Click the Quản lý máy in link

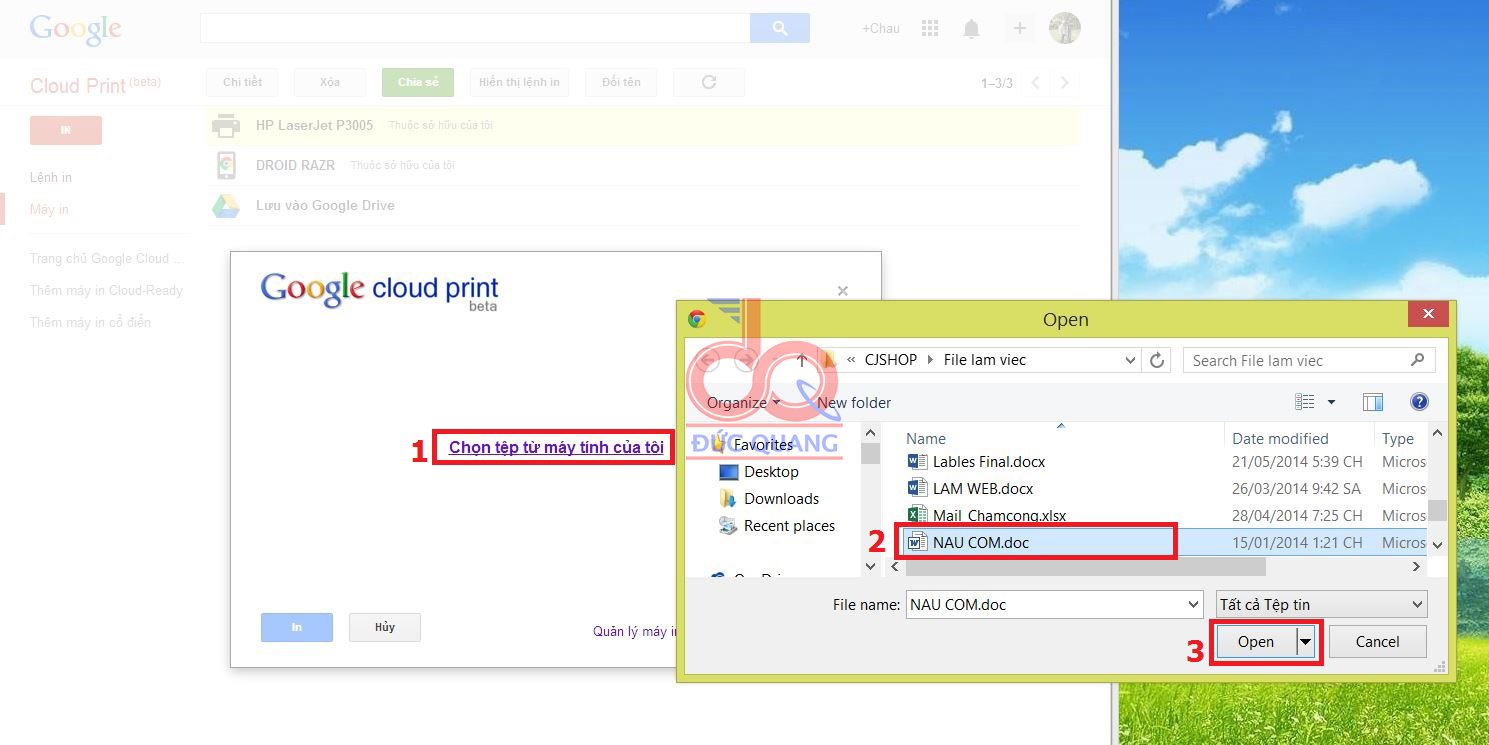pos(635,631)
